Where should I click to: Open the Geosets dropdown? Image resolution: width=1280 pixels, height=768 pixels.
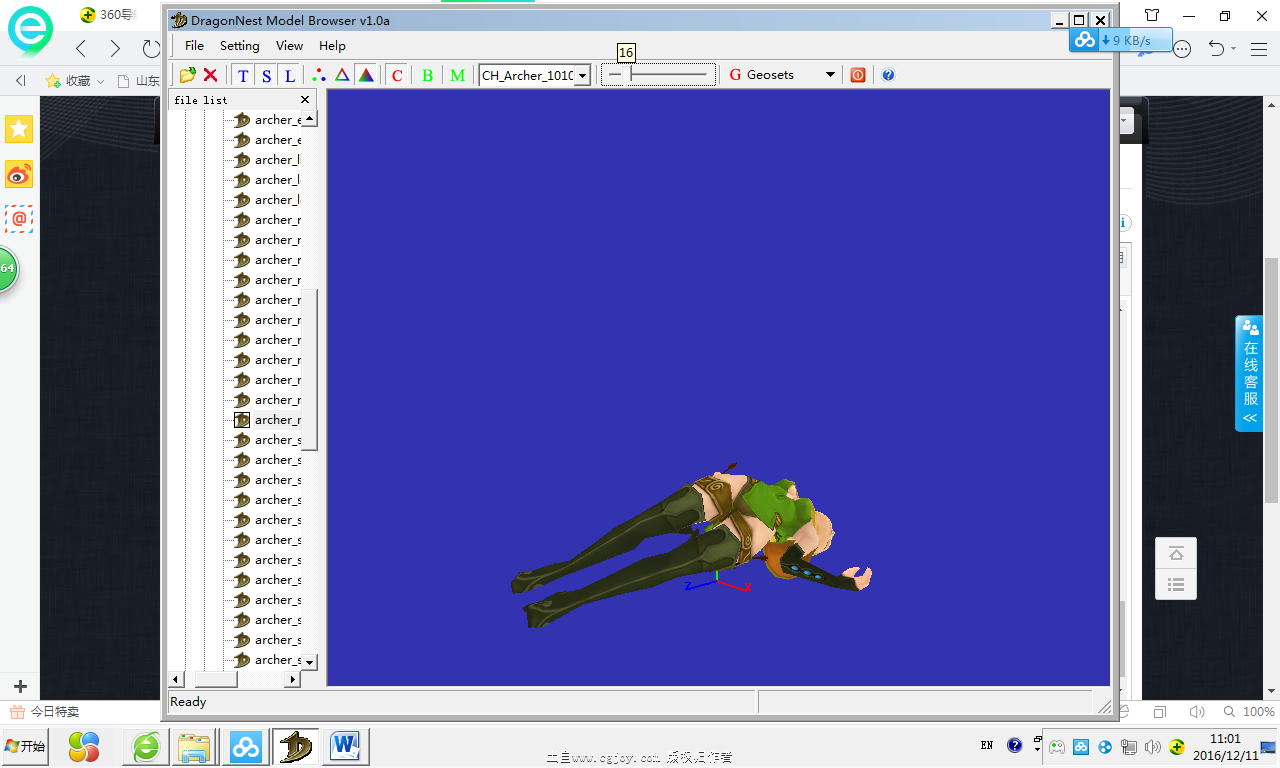coord(782,75)
